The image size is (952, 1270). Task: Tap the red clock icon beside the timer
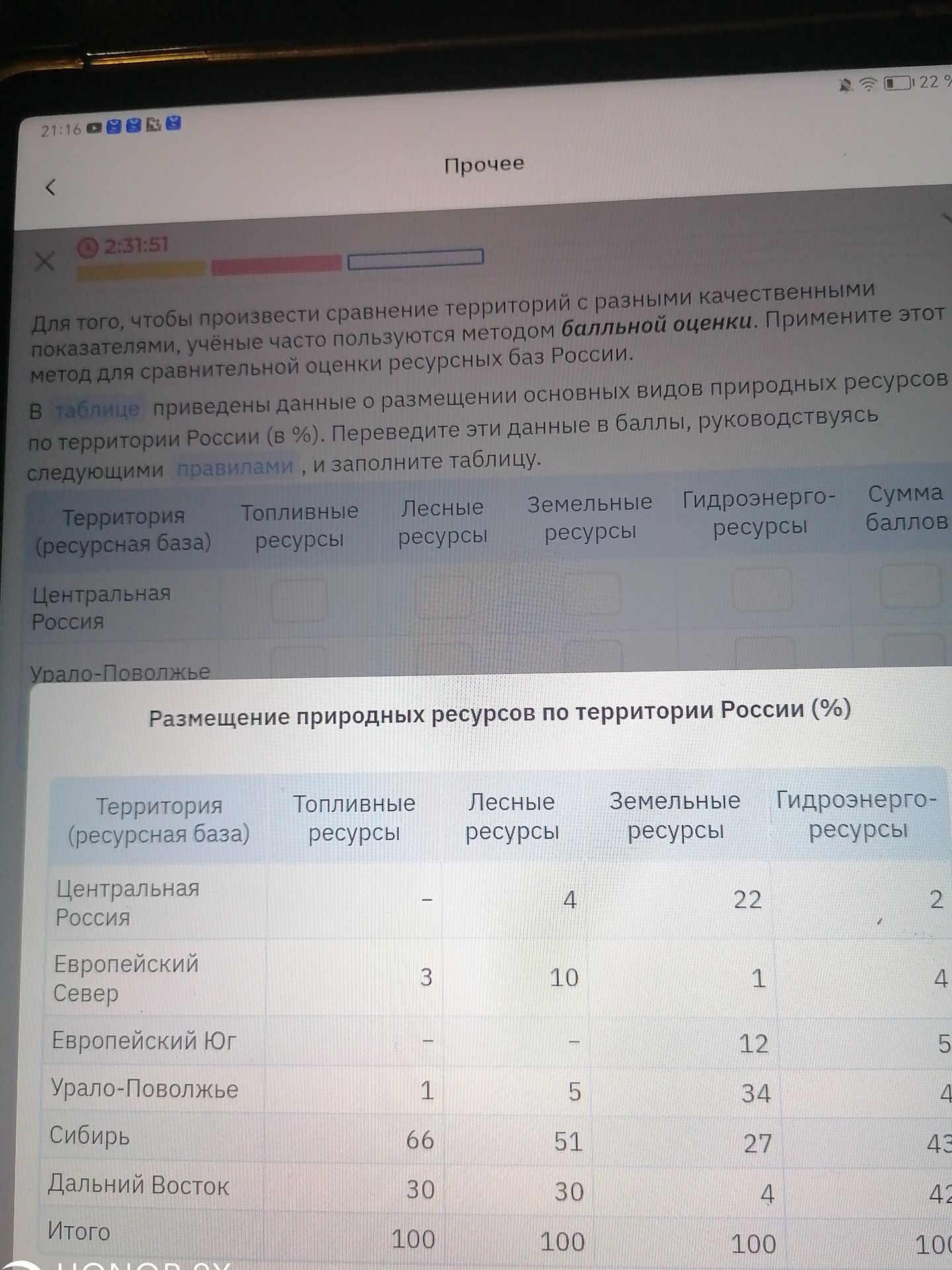87,249
